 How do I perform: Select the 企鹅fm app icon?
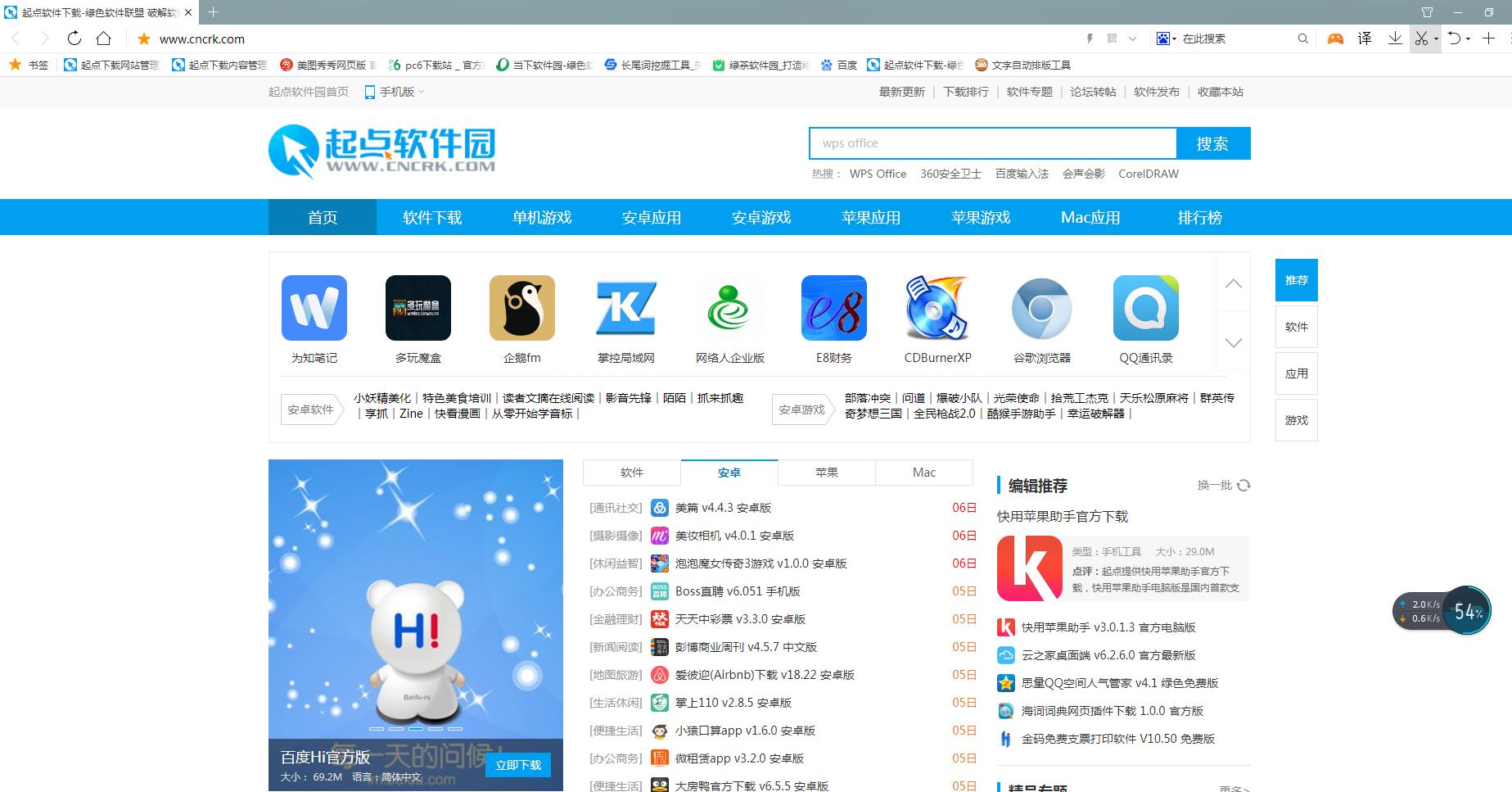point(522,309)
